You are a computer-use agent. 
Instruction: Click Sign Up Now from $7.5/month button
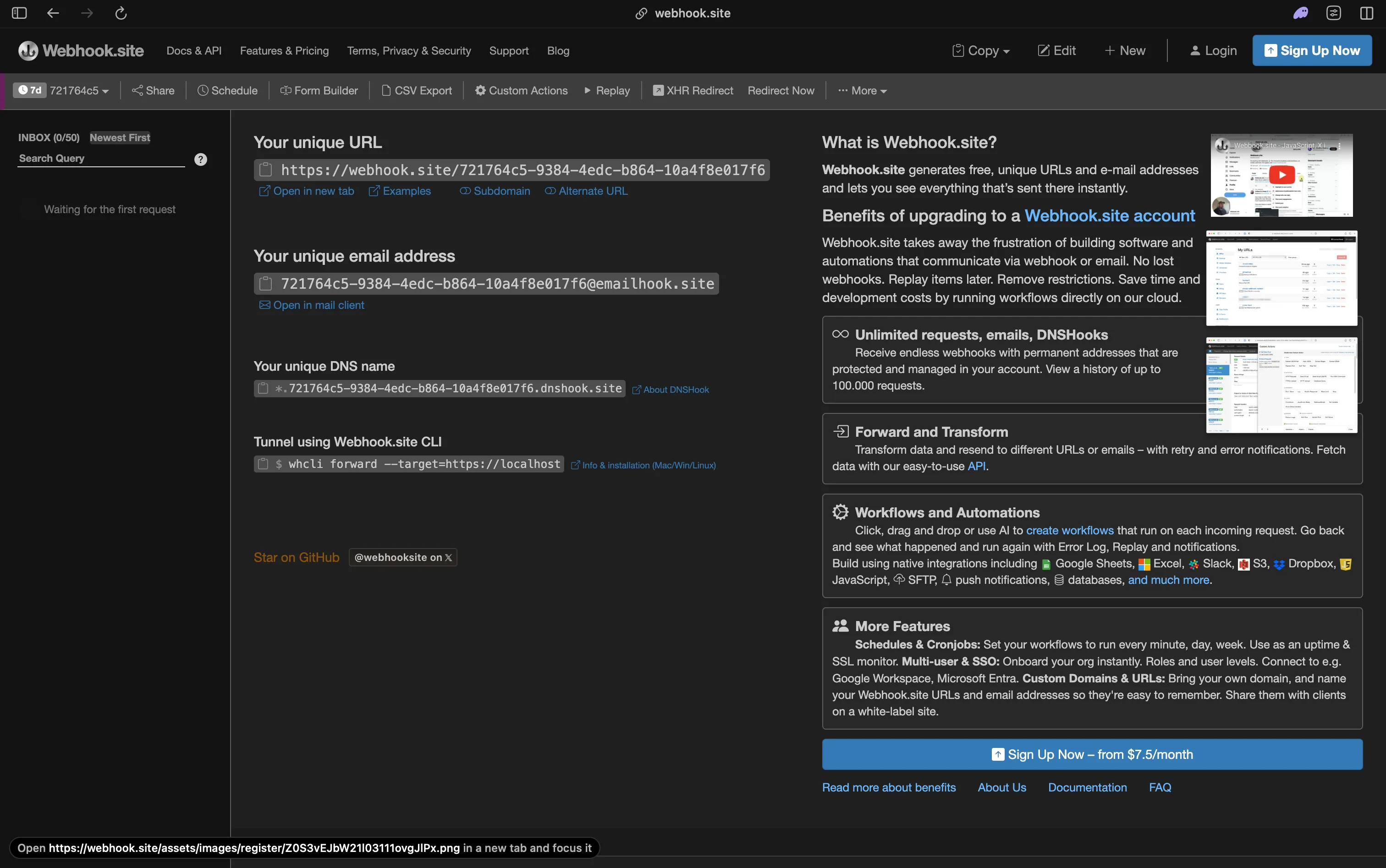click(1092, 754)
